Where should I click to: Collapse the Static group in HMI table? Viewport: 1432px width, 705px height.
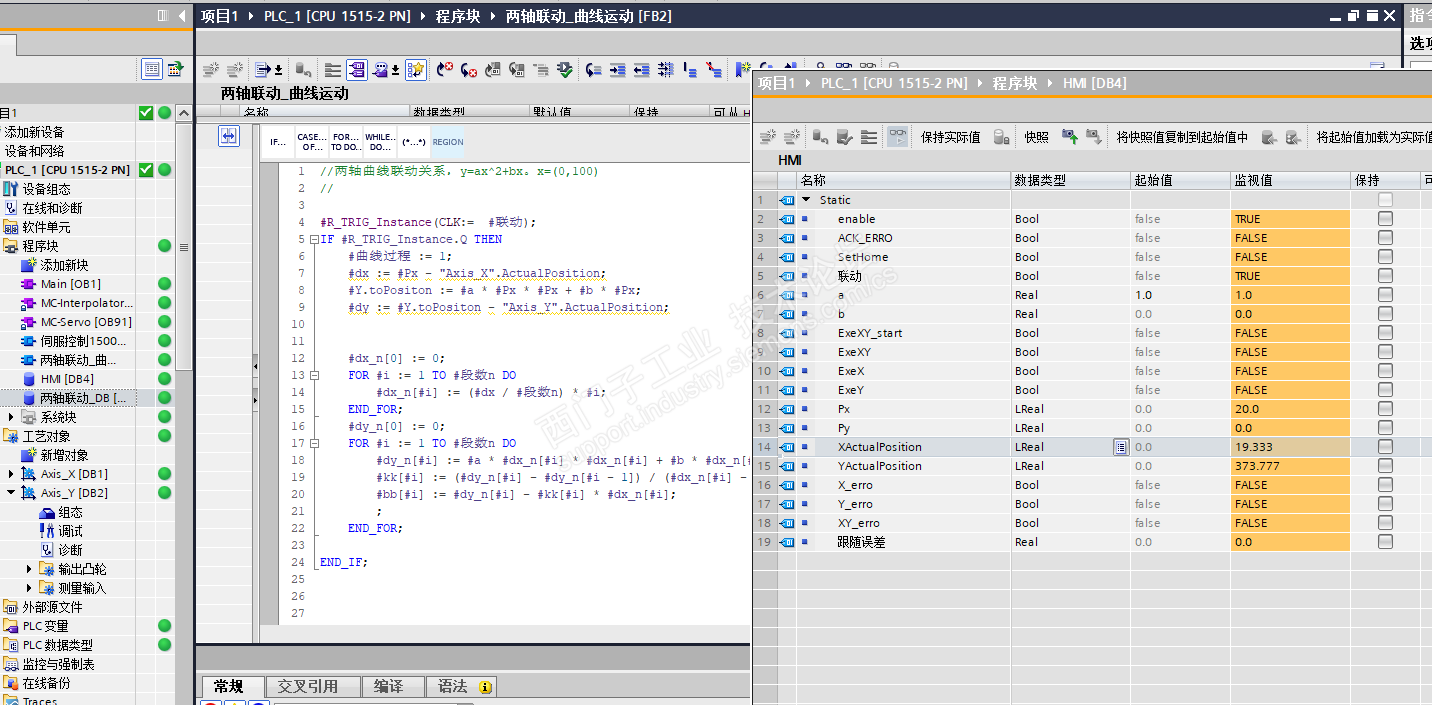click(x=806, y=200)
